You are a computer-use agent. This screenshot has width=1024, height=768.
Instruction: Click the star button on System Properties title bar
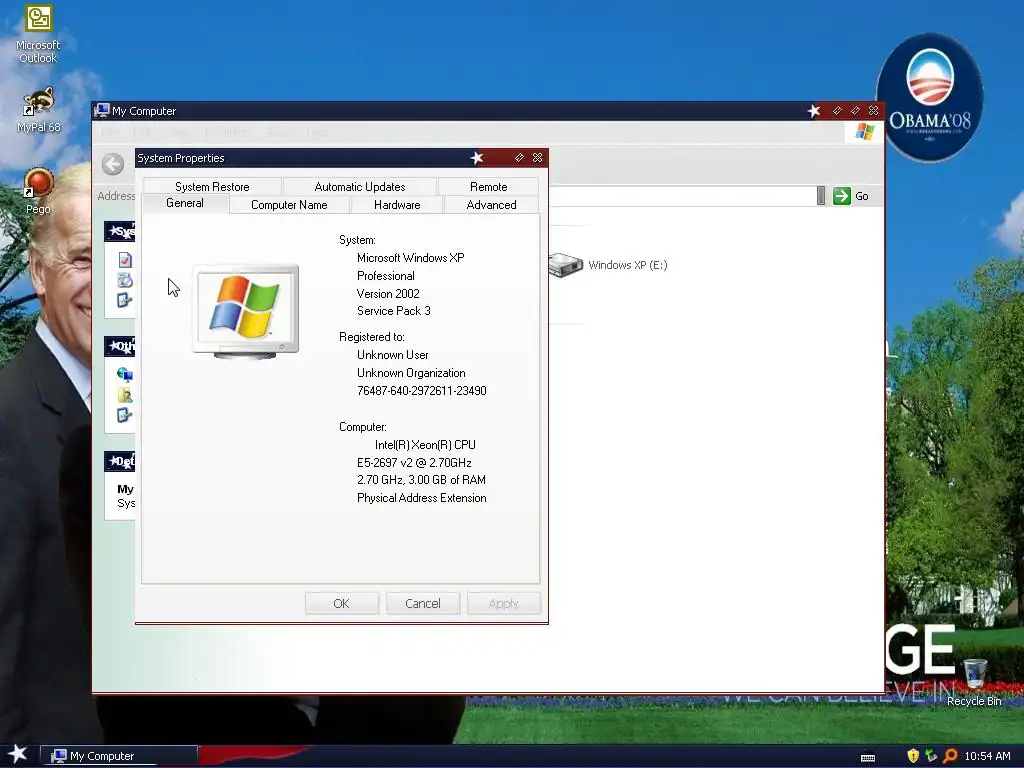click(477, 158)
